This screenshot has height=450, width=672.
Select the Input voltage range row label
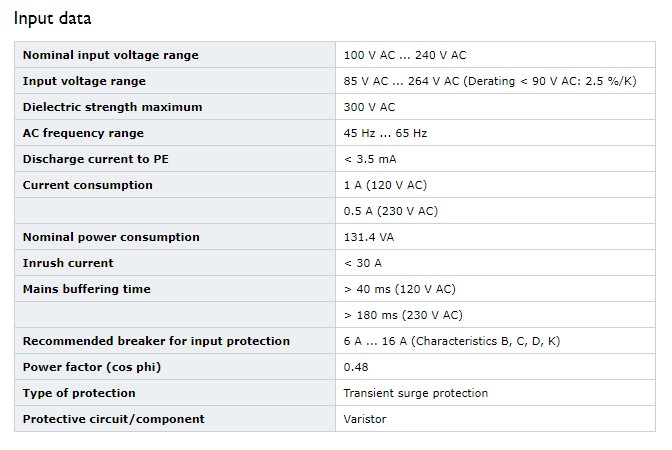click(x=84, y=81)
